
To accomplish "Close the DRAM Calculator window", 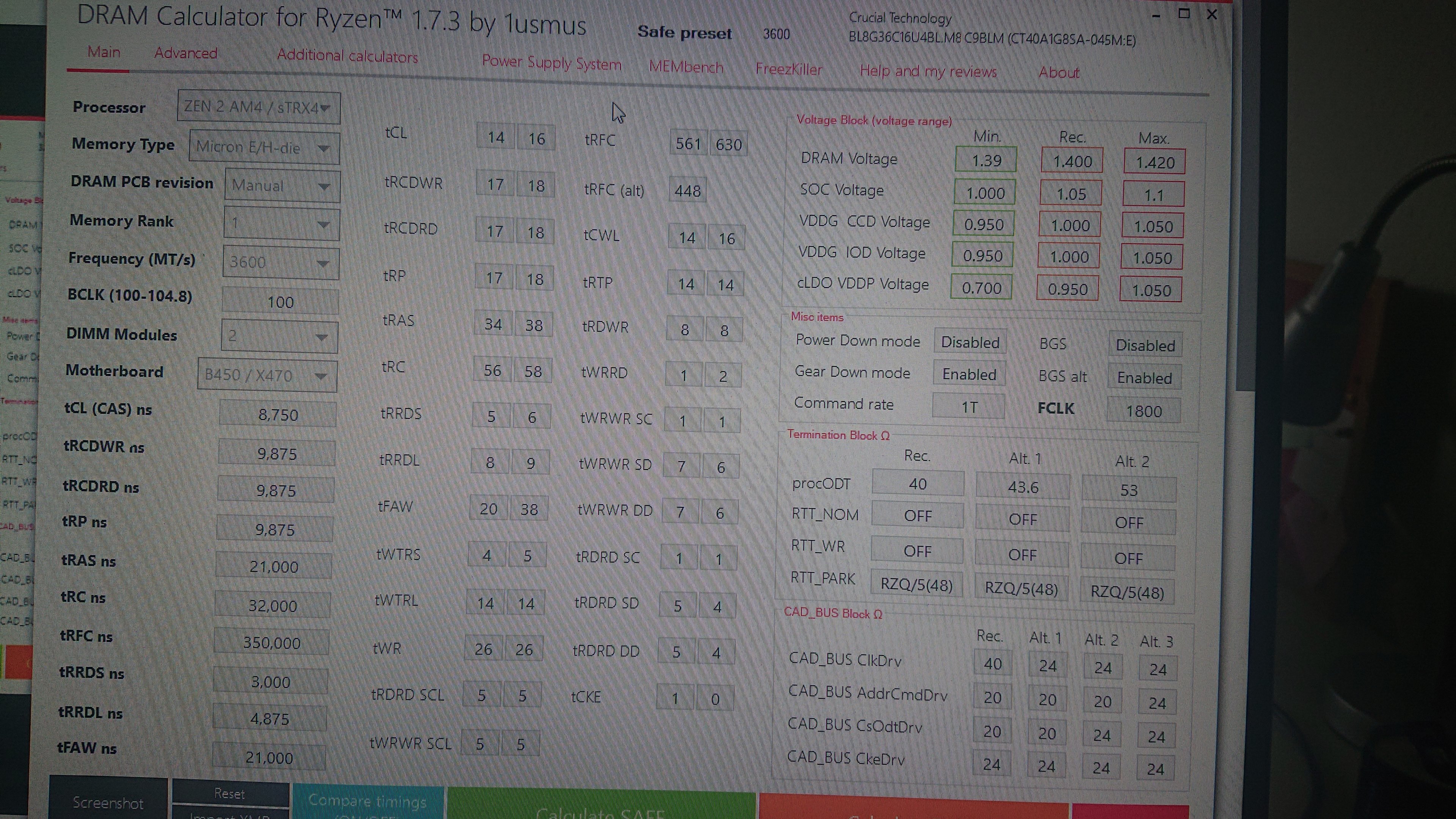I will click(x=1212, y=15).
